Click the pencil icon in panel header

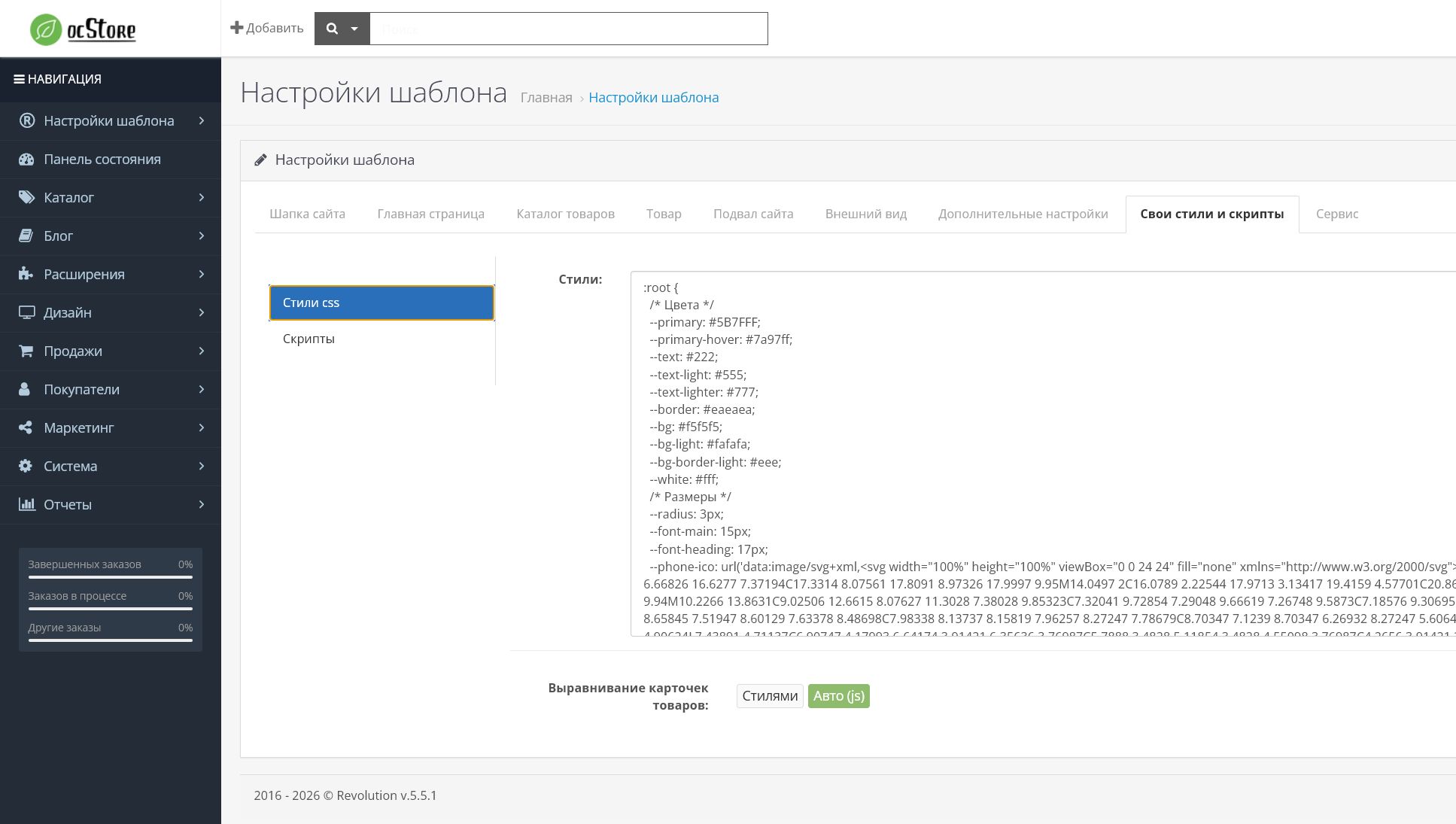click(x=260, y=160)
